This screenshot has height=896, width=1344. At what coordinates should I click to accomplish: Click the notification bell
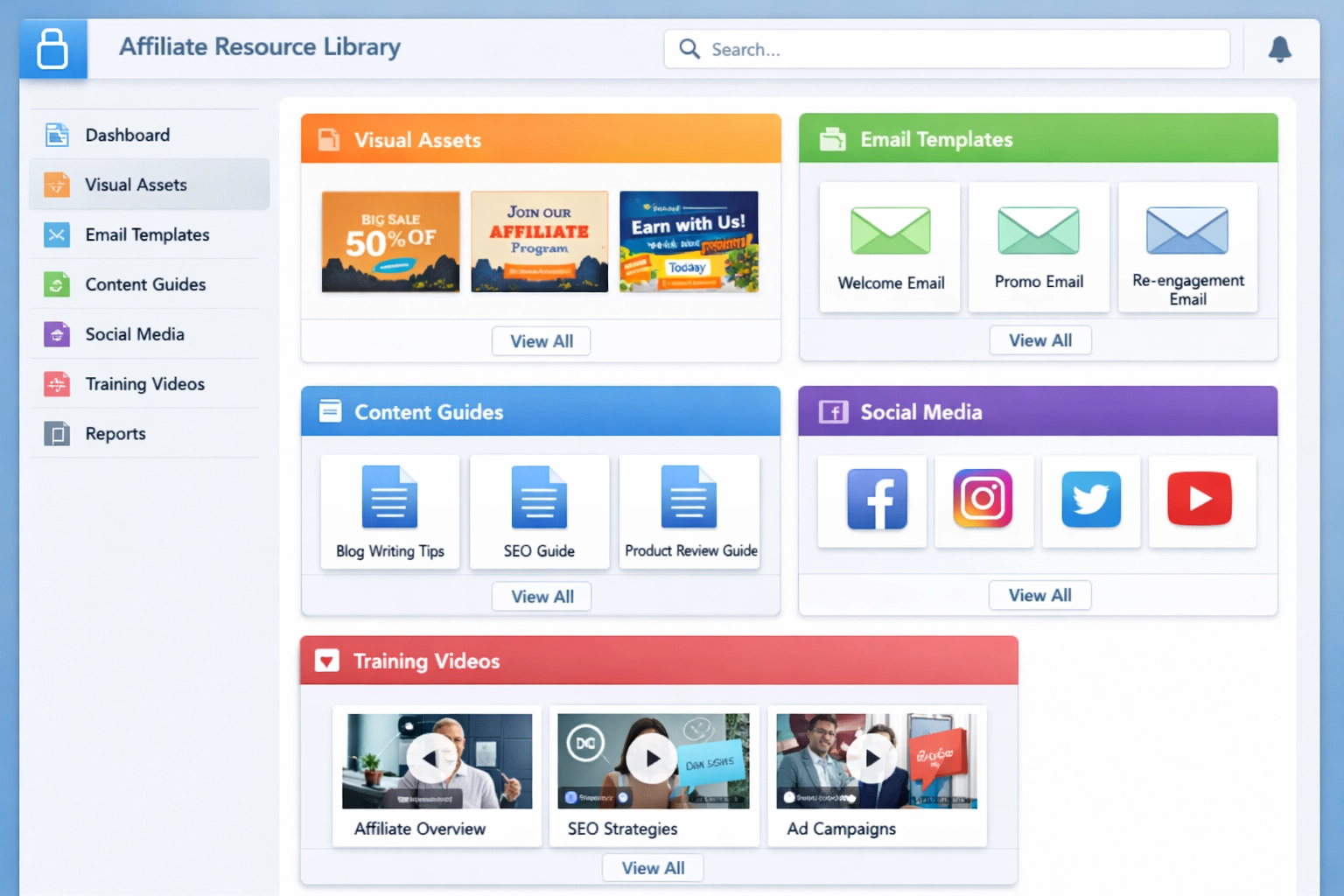pyautogui.click(x=1279, y=49)
